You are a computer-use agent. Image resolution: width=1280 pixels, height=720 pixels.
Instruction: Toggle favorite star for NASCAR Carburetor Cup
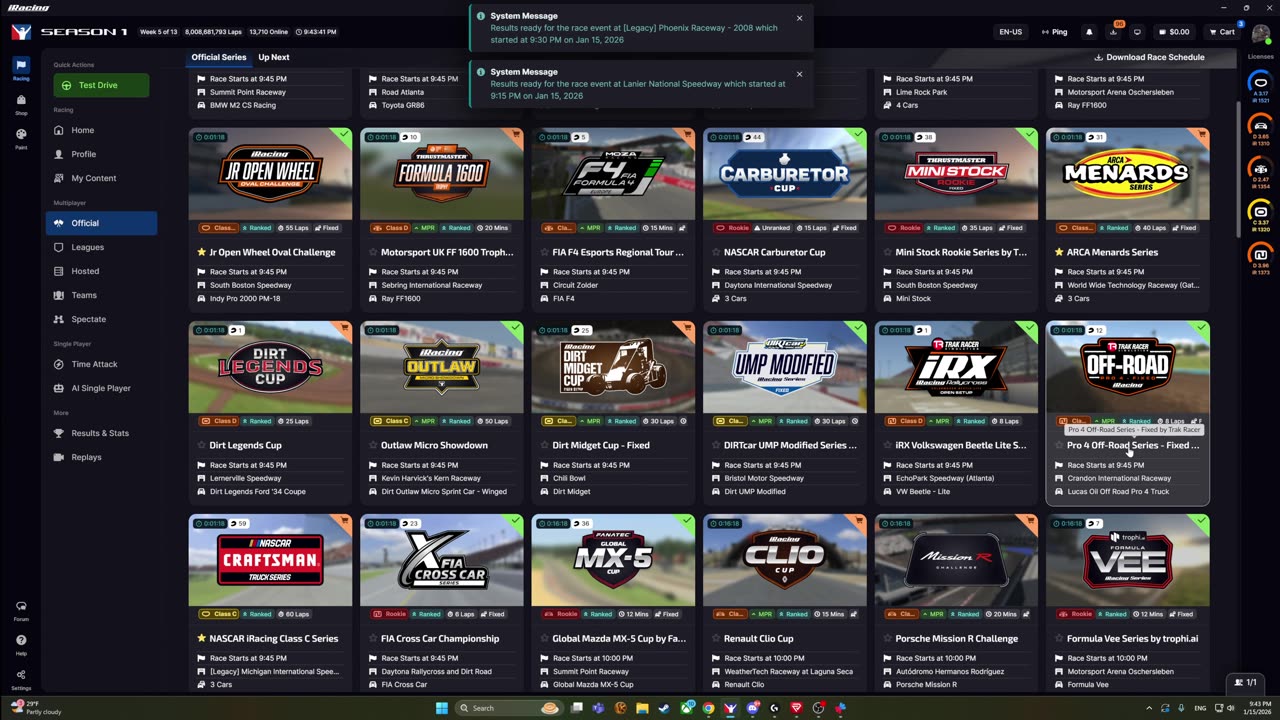point(716,252)
